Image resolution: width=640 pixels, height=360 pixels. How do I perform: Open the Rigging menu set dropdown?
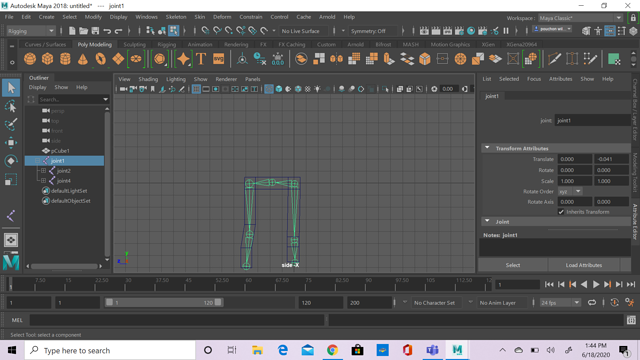point(31,31)
